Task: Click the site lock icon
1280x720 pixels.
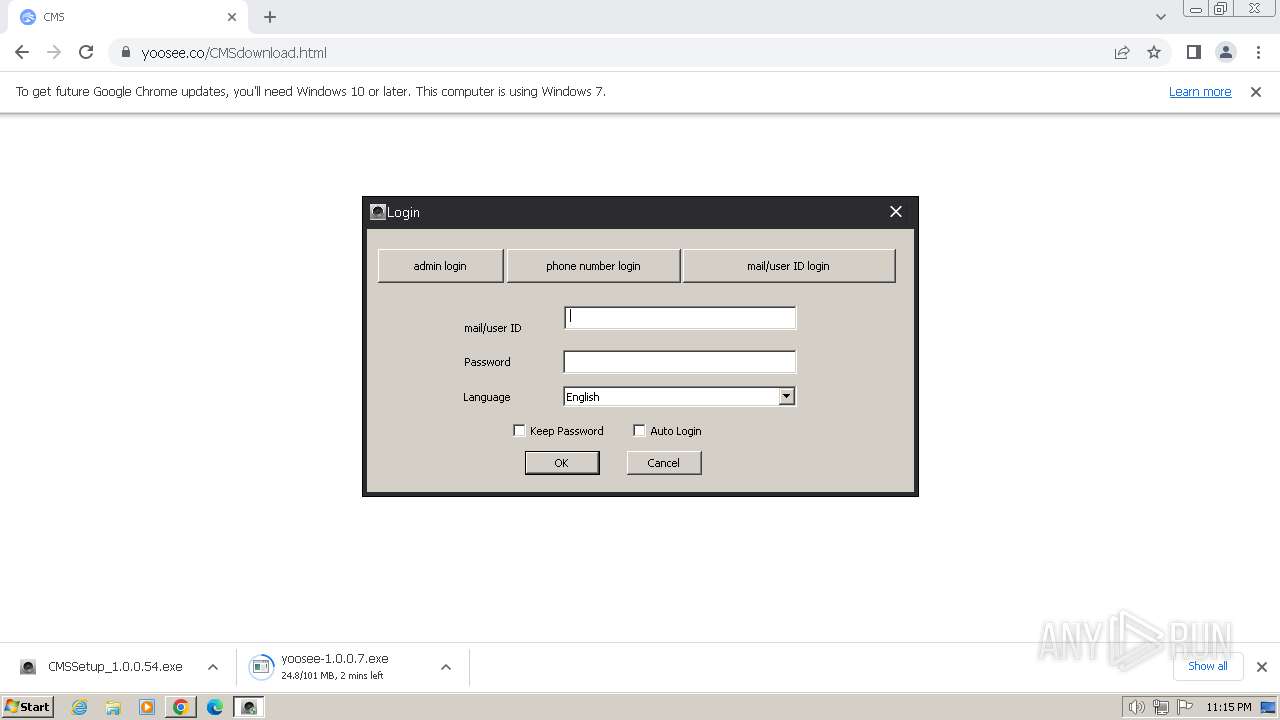Action: click(x=126, y=53)
